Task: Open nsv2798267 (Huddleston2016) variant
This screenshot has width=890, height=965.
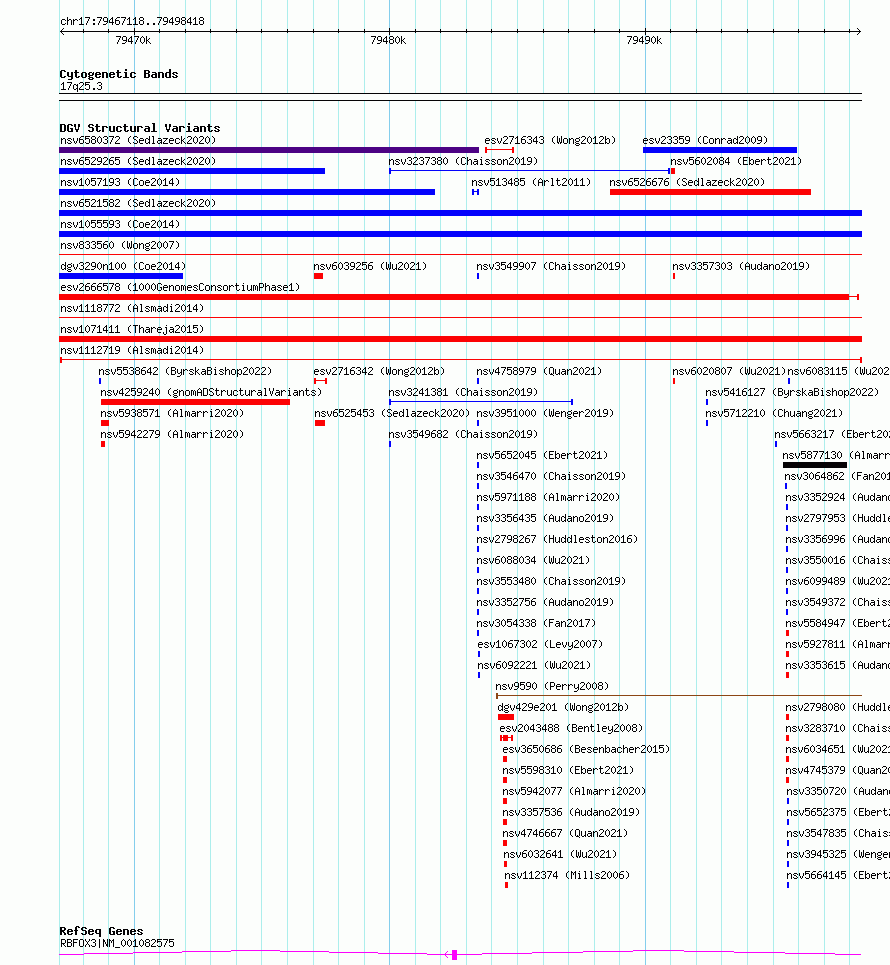Action: pyautogui.click(x=557, y=539)
